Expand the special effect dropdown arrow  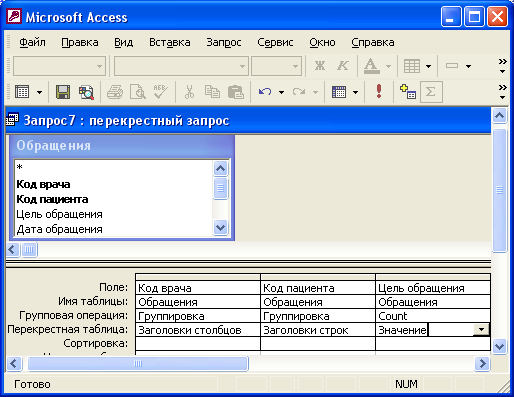(468, 66)
